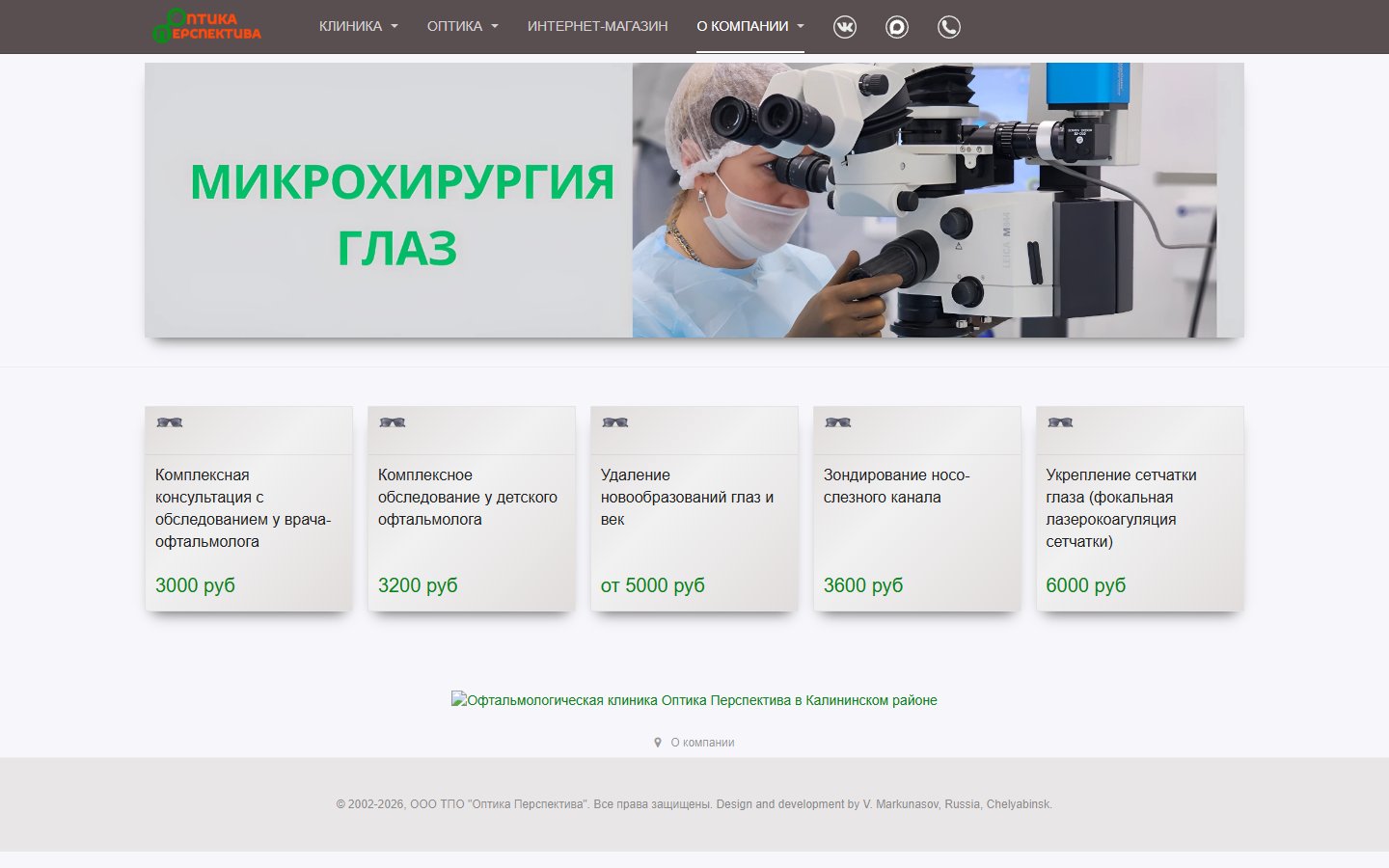Click glasses icon on Зондирование card

click(x=838, y=422)
